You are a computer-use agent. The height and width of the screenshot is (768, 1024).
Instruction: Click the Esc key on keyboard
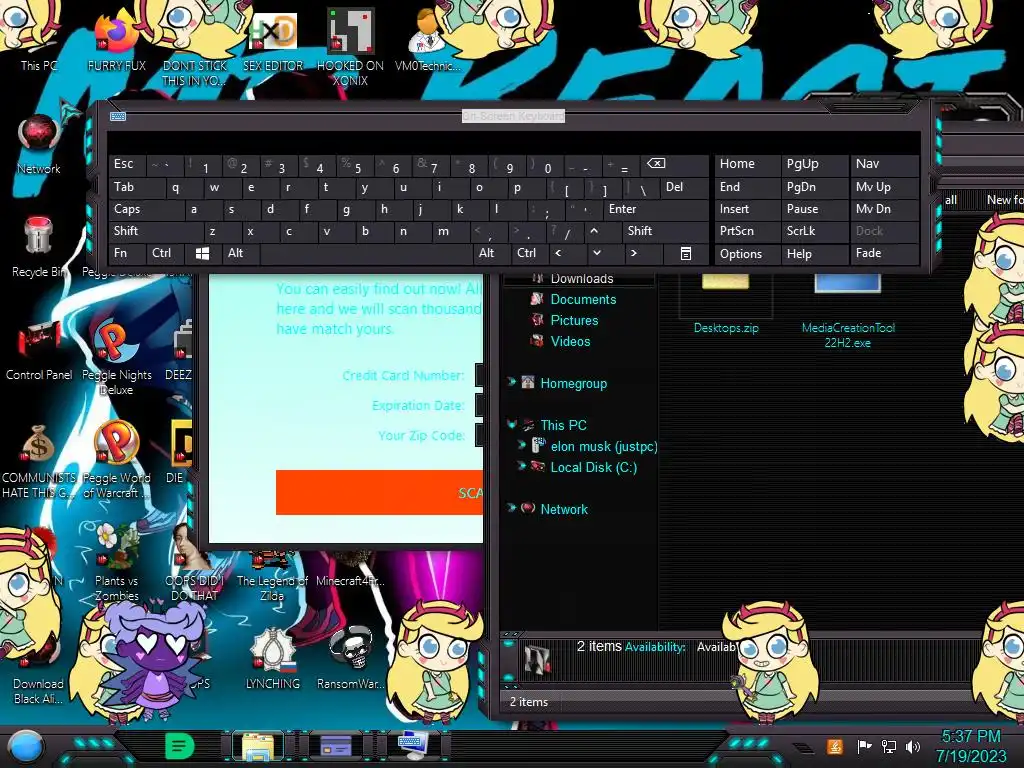[127, 165]
